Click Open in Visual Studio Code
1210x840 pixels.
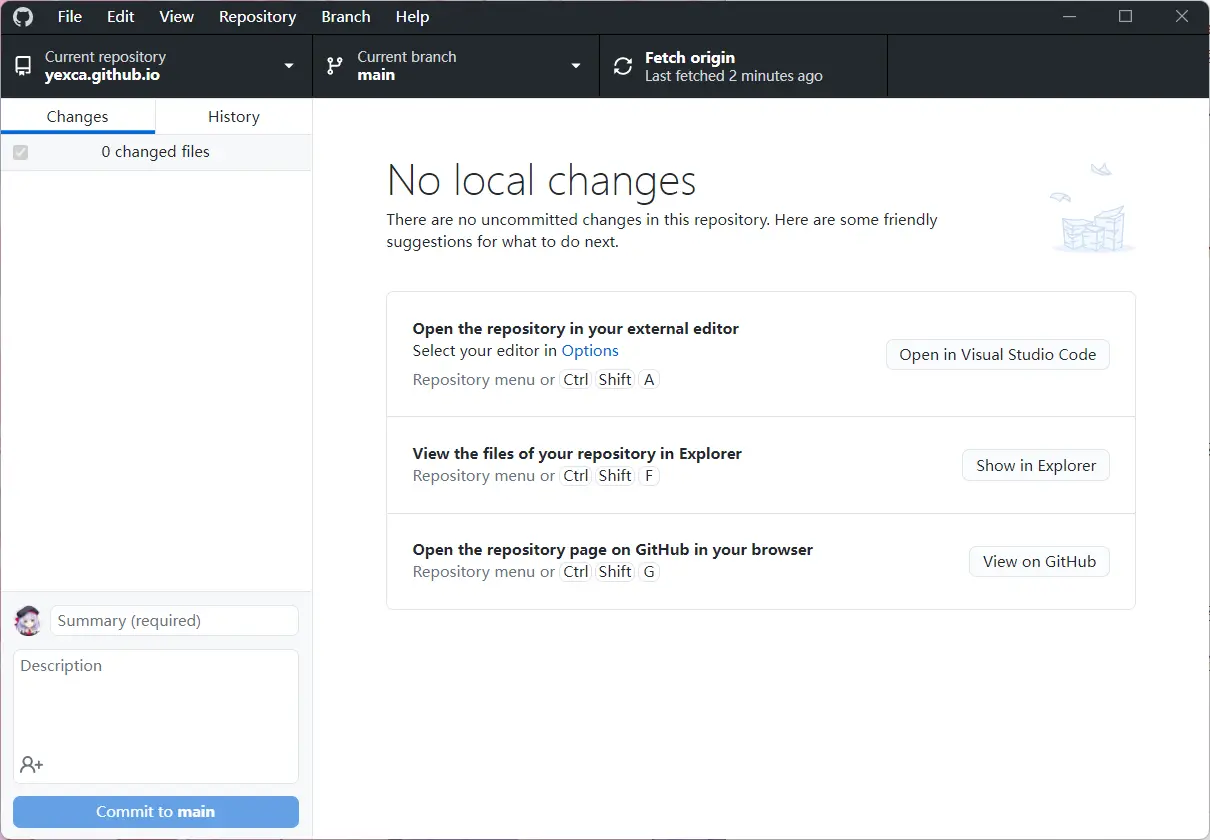click(x=997, y=354)
